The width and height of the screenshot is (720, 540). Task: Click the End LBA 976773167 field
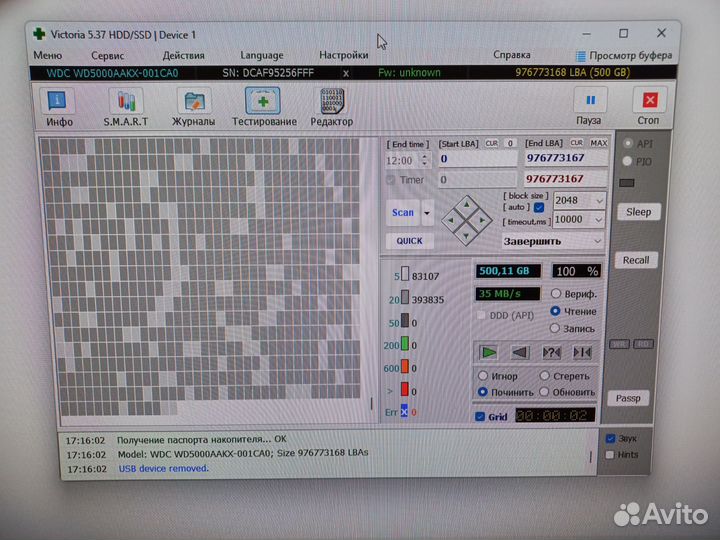[566, 158]
